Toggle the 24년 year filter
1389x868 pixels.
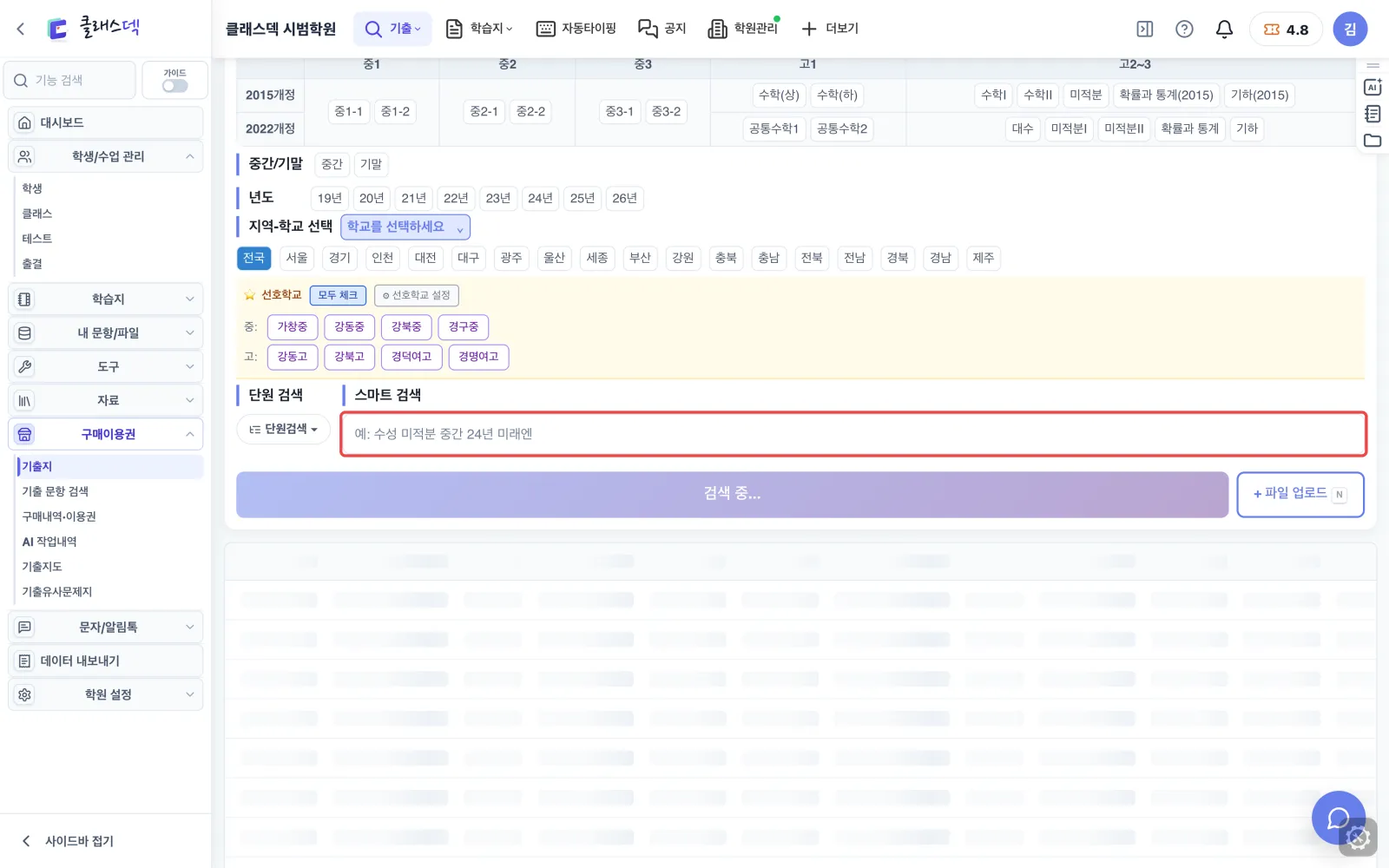540,198
